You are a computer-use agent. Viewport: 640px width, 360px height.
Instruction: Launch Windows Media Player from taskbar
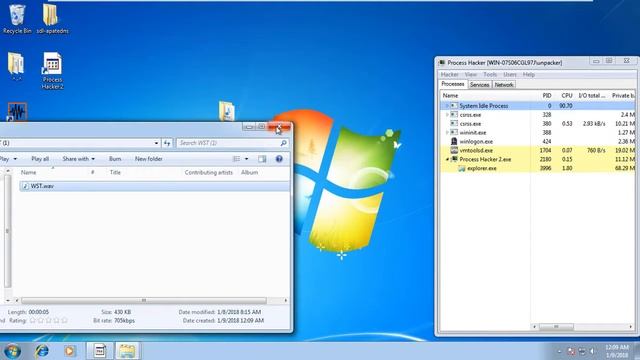tap(69, 351)
